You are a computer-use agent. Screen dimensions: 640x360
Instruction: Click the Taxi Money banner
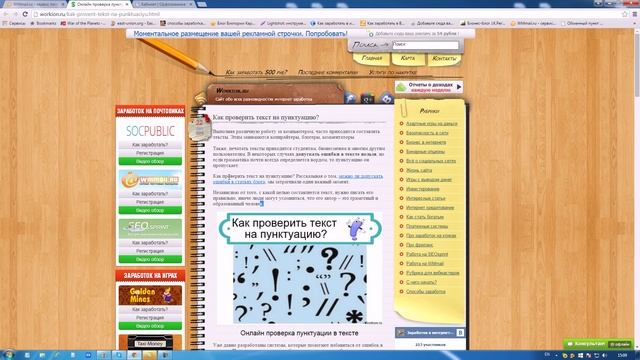[150, 342]
